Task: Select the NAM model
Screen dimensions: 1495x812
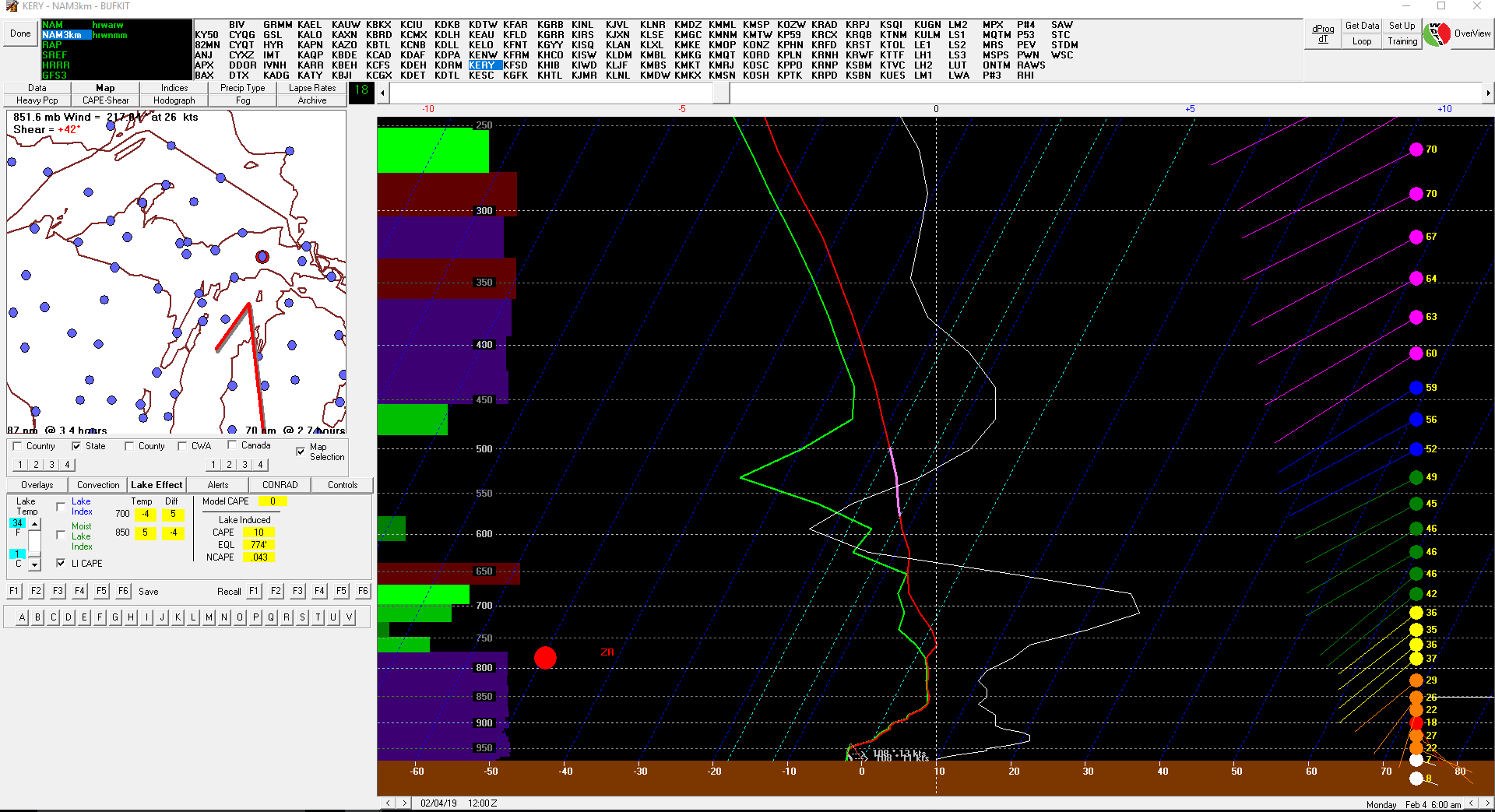Action: click(x=53, y=25)
